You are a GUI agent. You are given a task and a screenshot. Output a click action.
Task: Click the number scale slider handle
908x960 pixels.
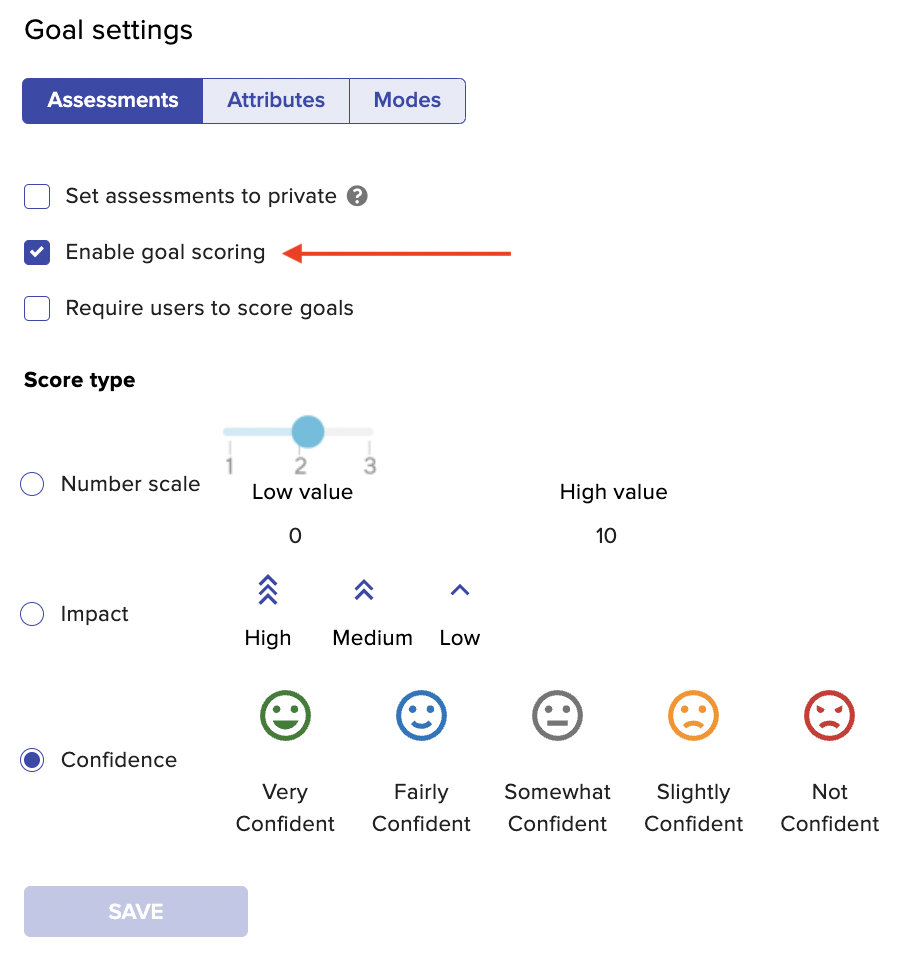[x=307, y=432]
